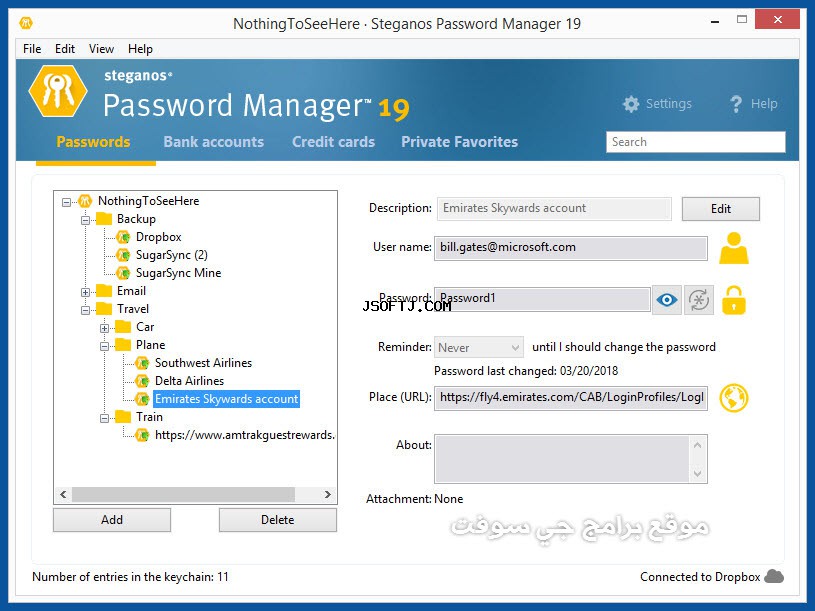
Task: Select the Southwest Airlines entry
Action: (x=203, y=363)
